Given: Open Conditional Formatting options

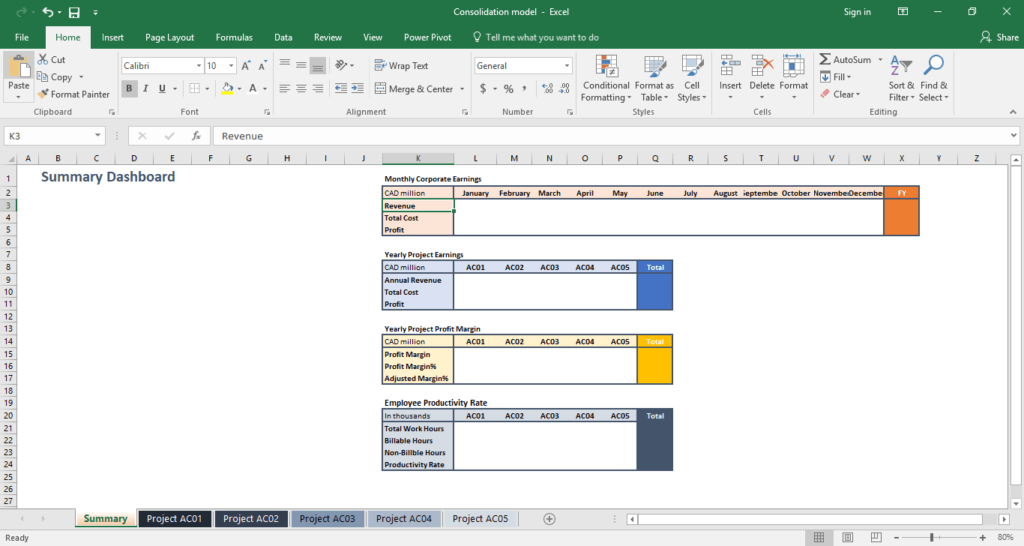Looking at the screenshot, I should click(x=606, y=78).
